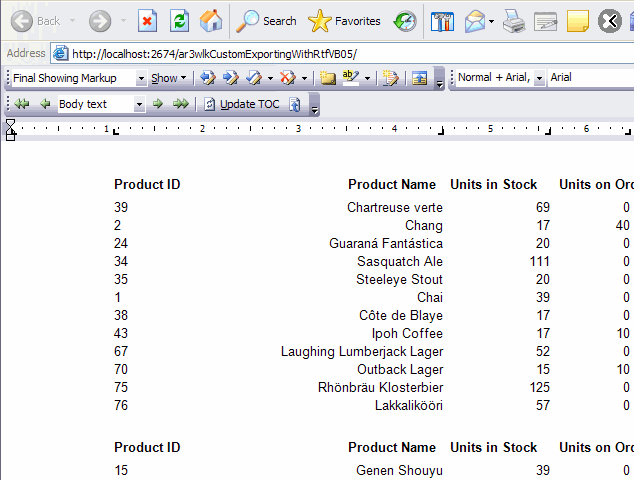Go to the browser Home page

point(211,21)
